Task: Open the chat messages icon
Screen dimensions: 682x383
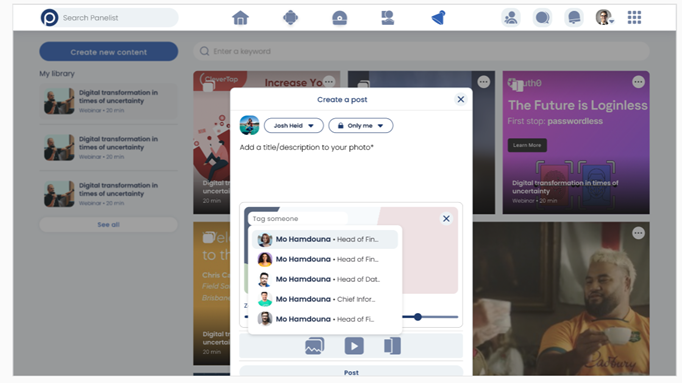Action: pos(542,18)
